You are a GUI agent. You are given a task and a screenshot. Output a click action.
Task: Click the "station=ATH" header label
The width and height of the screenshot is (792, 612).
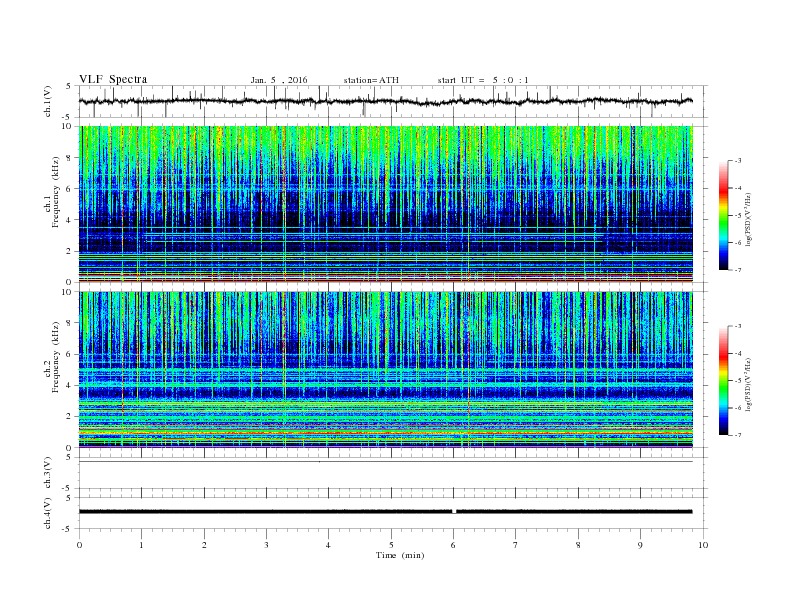tap(371, 80)
